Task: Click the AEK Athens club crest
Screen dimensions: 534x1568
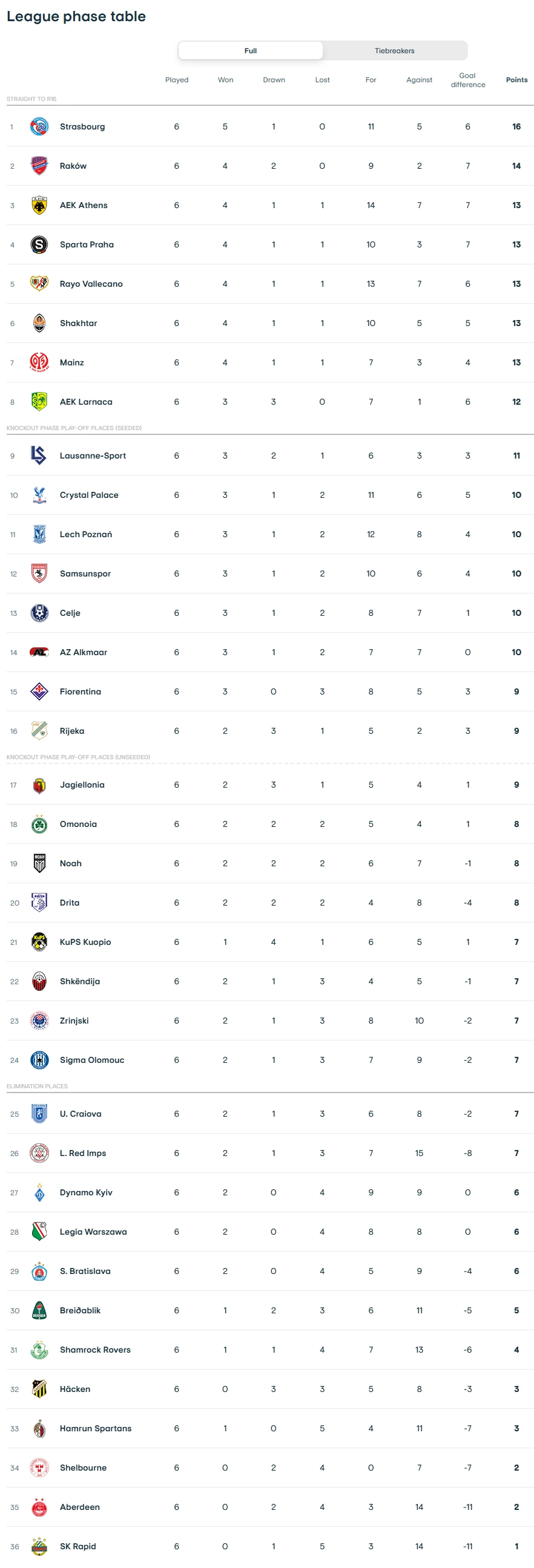Action: click(x=39, y=205)
